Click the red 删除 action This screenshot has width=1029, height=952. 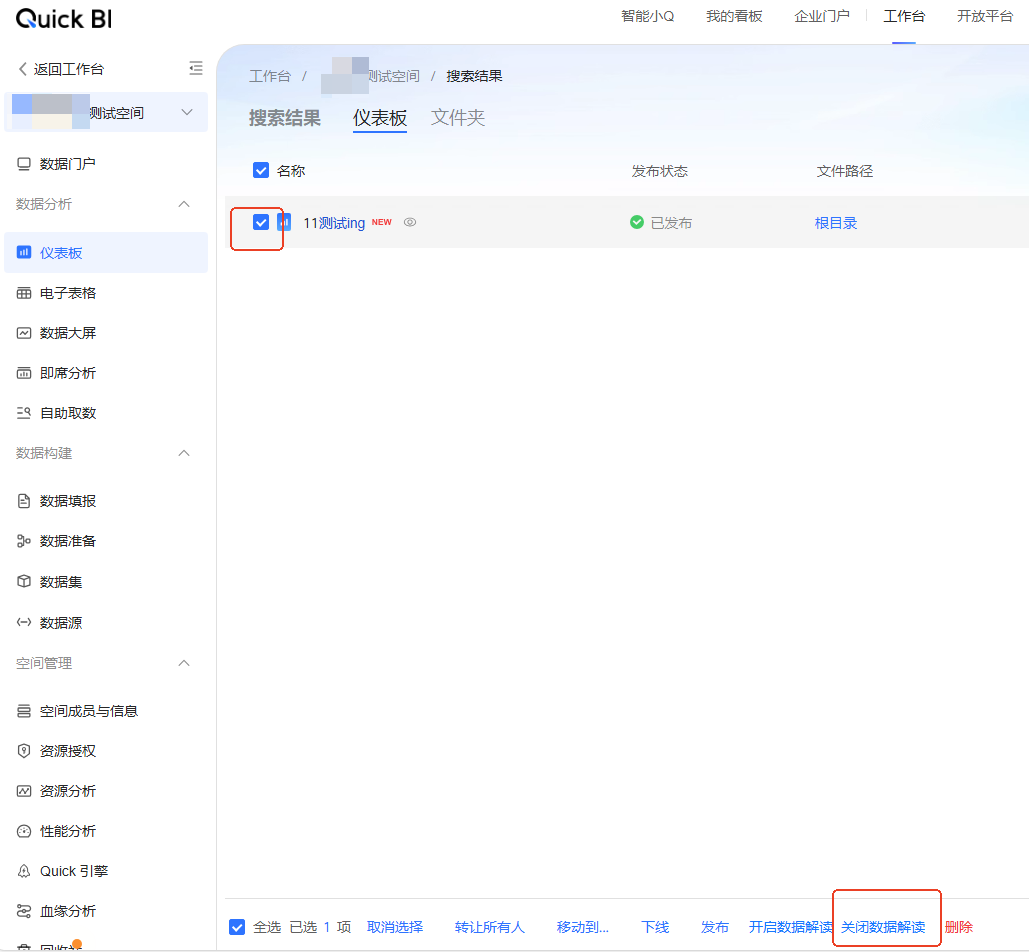[959, 927]
